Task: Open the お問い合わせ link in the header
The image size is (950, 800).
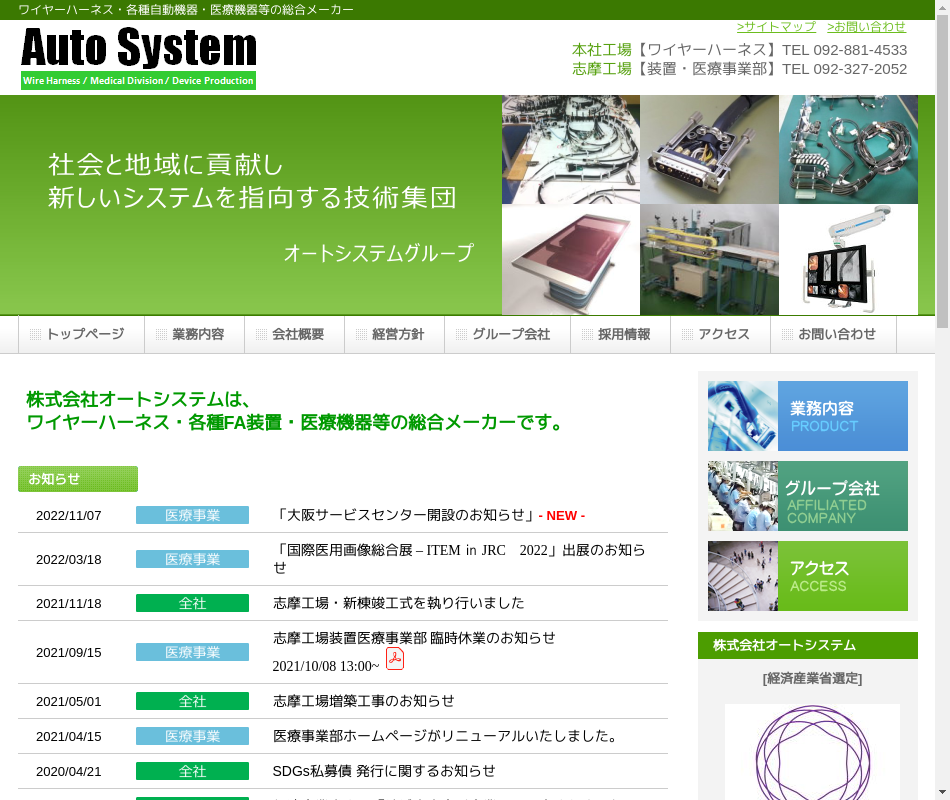Action: click(866, 27)
